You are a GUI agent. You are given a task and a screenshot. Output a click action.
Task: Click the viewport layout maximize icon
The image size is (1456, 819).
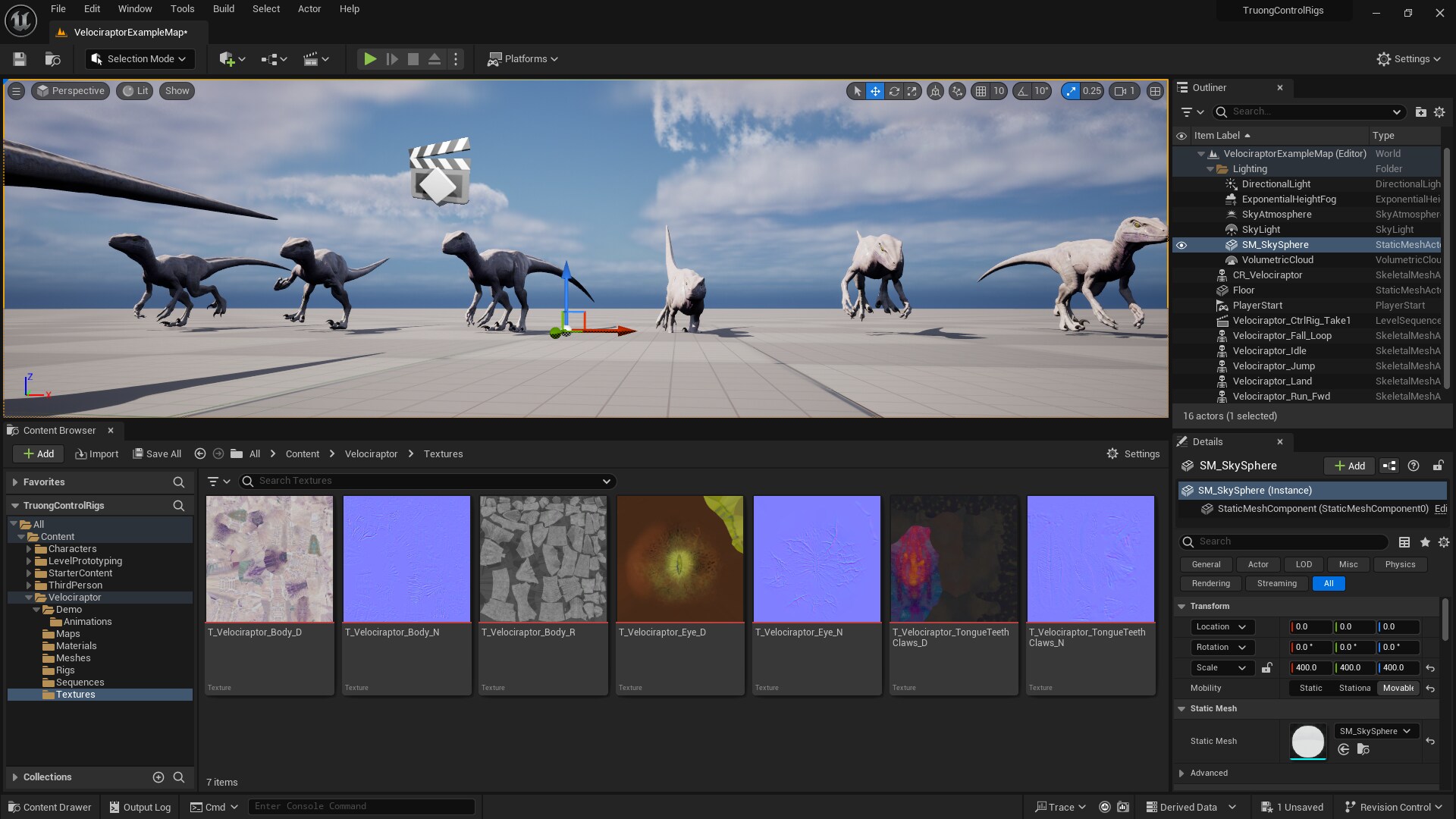click(1155, 91)
